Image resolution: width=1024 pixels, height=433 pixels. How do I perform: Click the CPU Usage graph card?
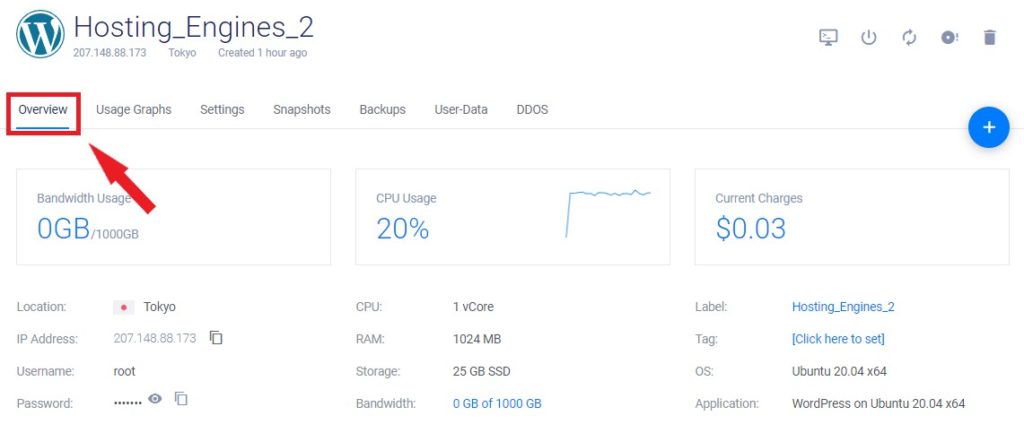513,217
